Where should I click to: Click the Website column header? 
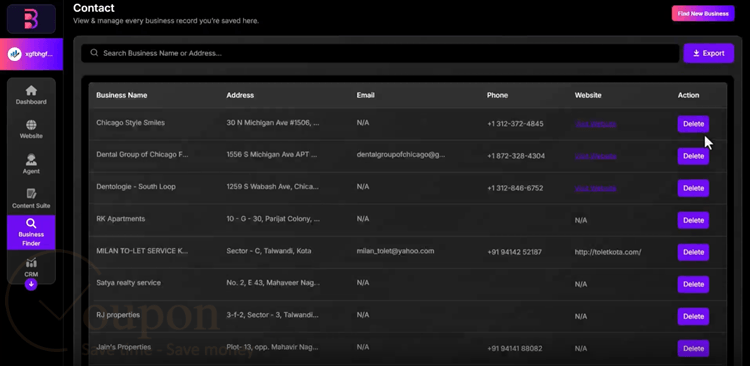coord(588,95)
